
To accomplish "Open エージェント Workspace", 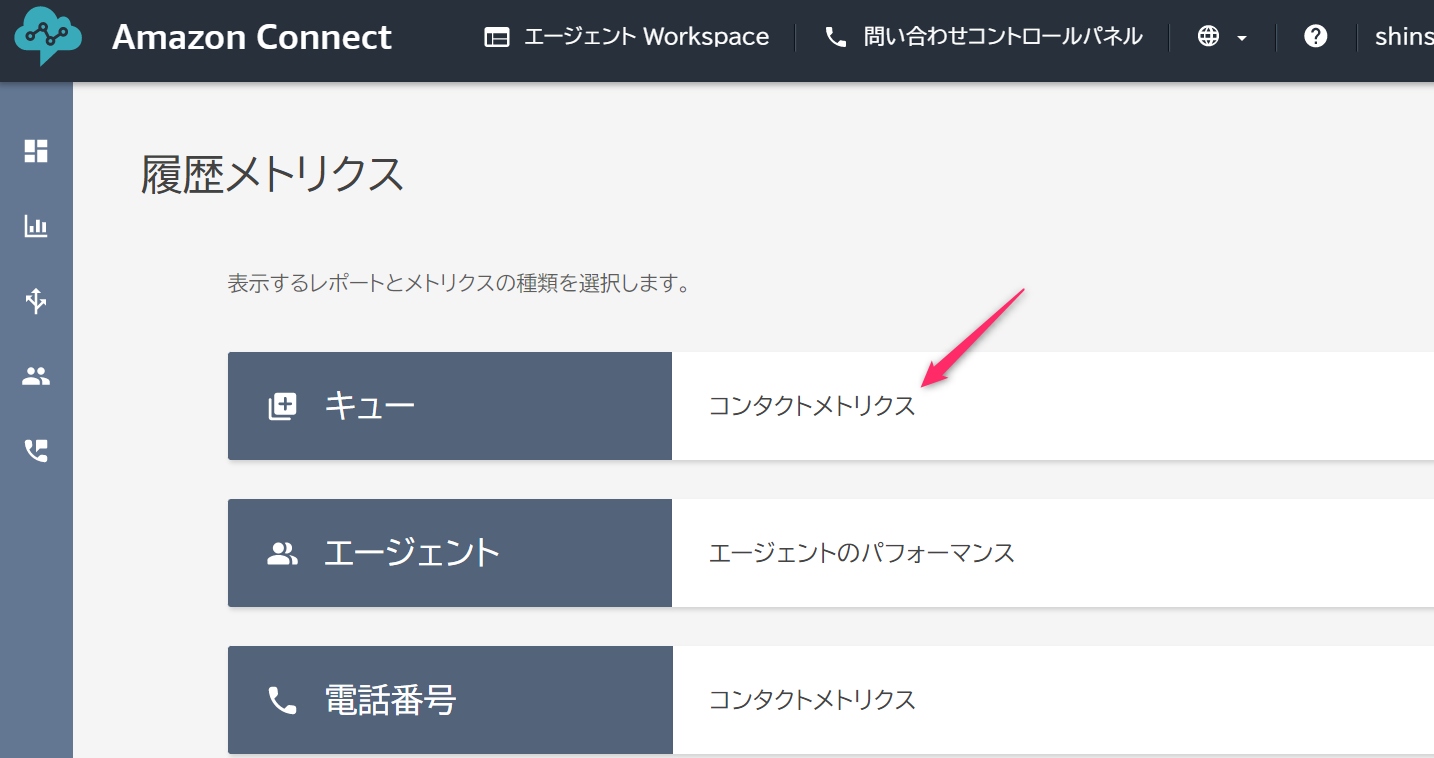I will pyautogui.click(x=646, y=37).
